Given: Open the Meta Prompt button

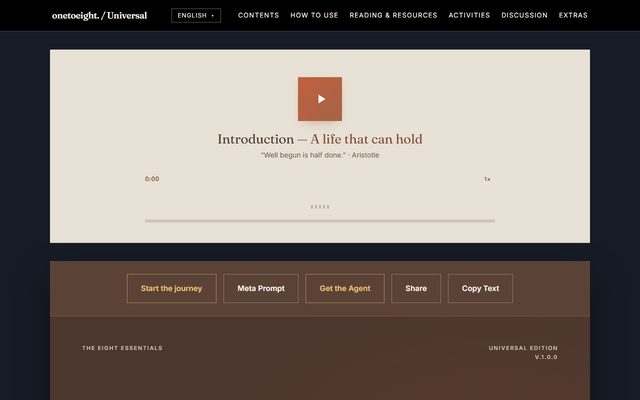Looking at the screenshot, I should click(x=261, y=288).
